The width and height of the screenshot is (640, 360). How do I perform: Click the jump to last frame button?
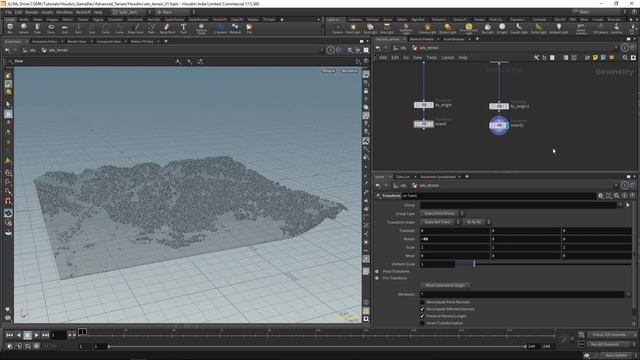point(45,335)
